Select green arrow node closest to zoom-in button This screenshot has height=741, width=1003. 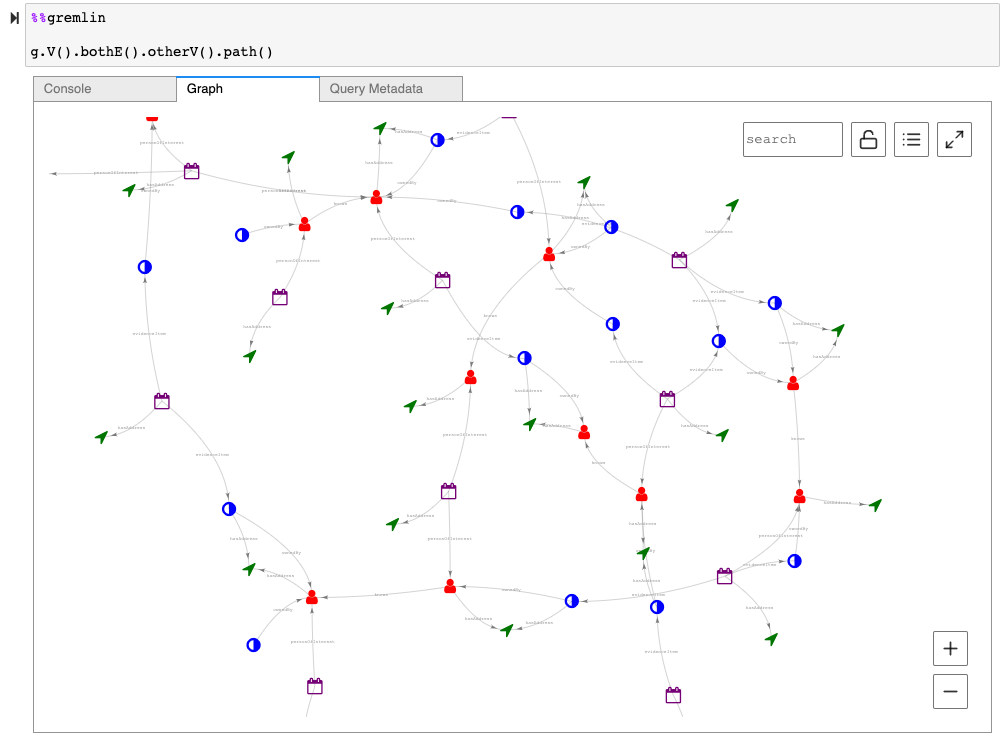771,638
